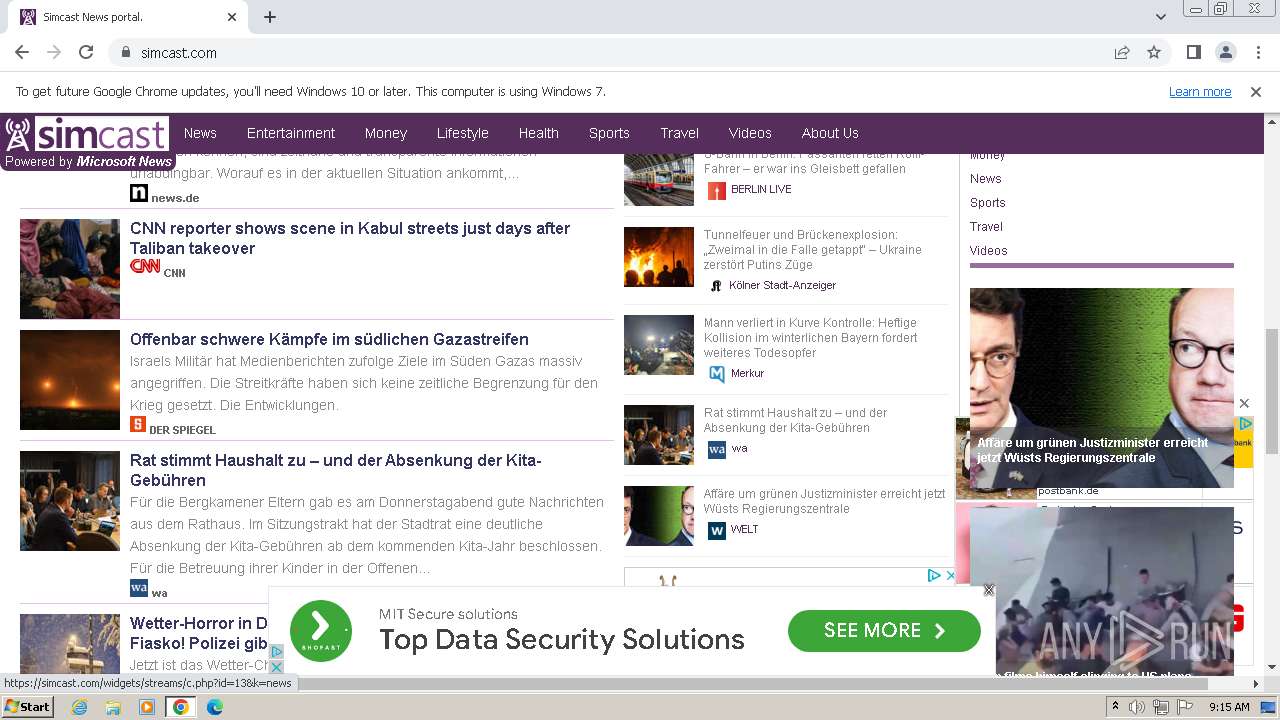Screen dimensions: 1280x720
Task: Click the Kölner Stadt-Anzeiger source icon
Action: pos(716,286)
